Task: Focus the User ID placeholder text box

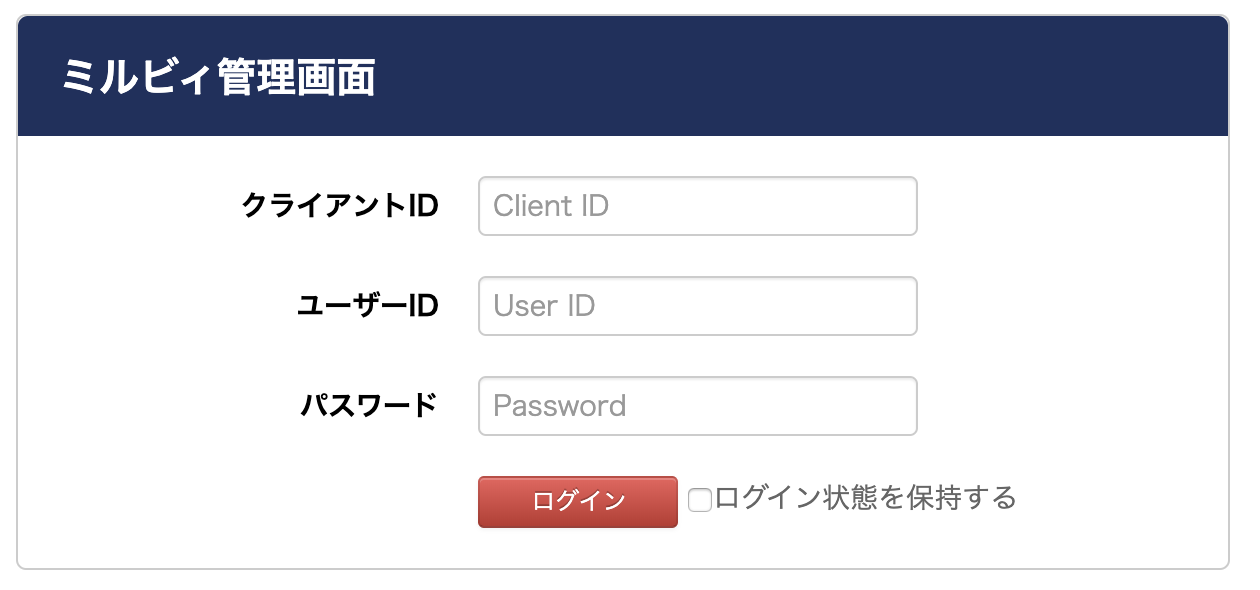Action: coord(697,306)
